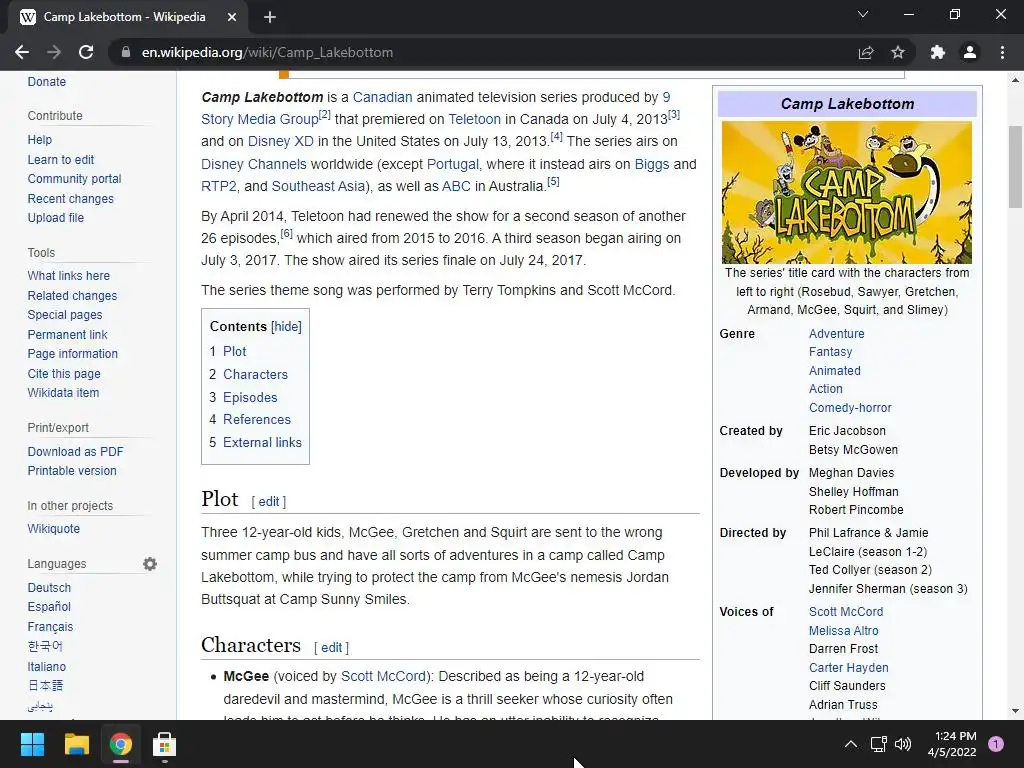Click the browser forward arrow
This screenshot has width=1024, height=768.
point(54,52)
